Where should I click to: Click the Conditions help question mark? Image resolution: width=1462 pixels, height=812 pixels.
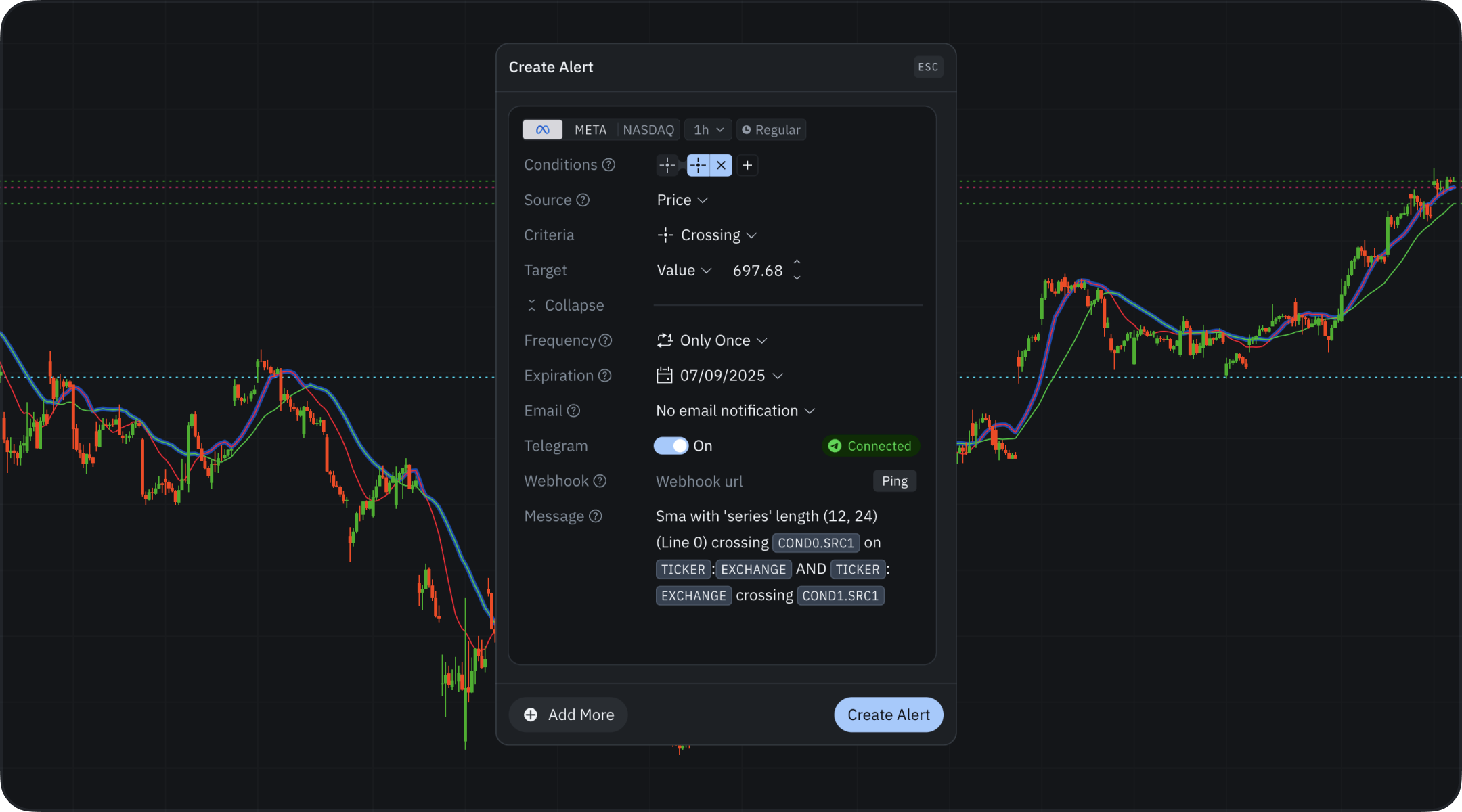608,165
